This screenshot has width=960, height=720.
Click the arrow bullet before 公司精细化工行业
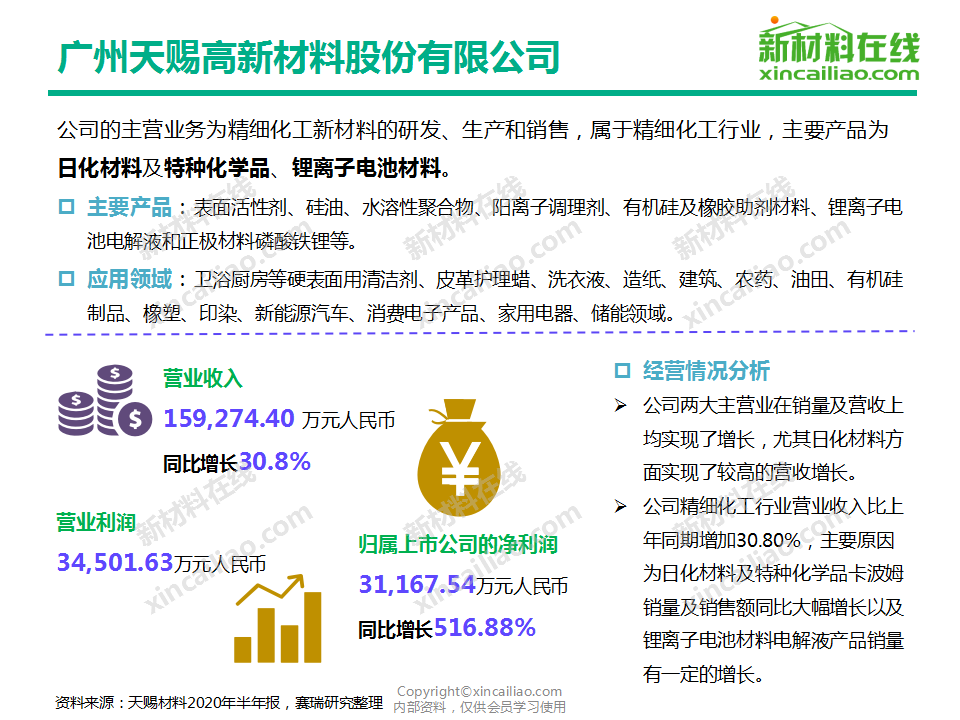coord(620,506)
